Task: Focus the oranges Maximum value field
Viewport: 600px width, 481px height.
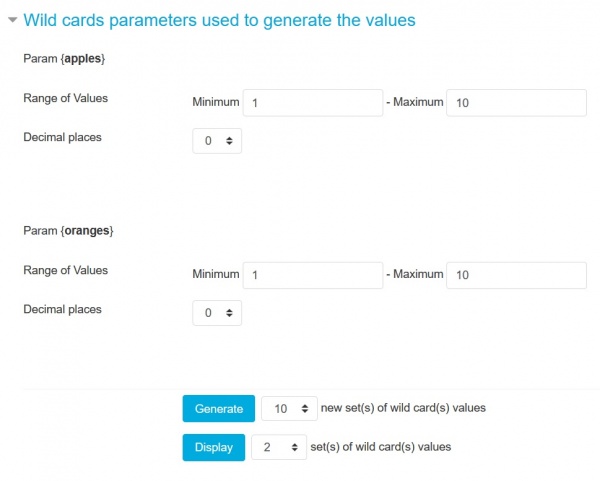Action: (x=515, y=275)
